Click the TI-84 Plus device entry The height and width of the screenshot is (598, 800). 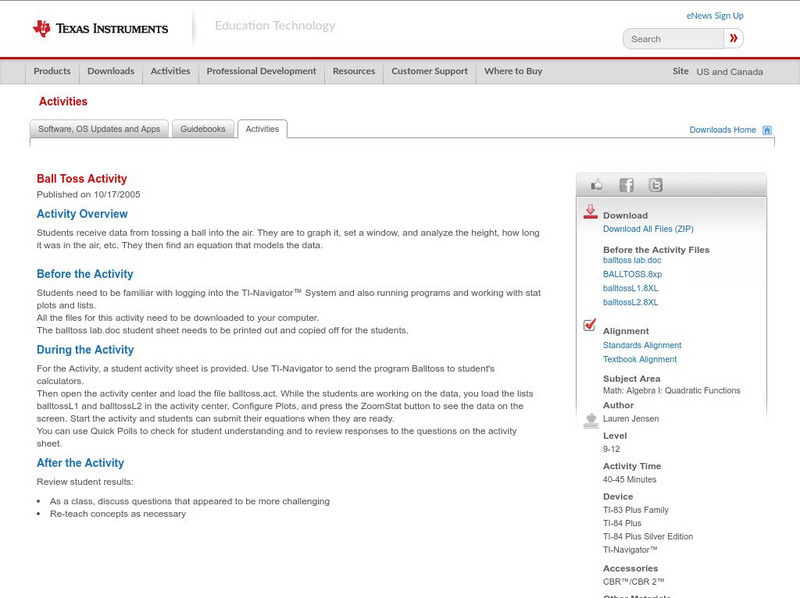coord(622,524)
